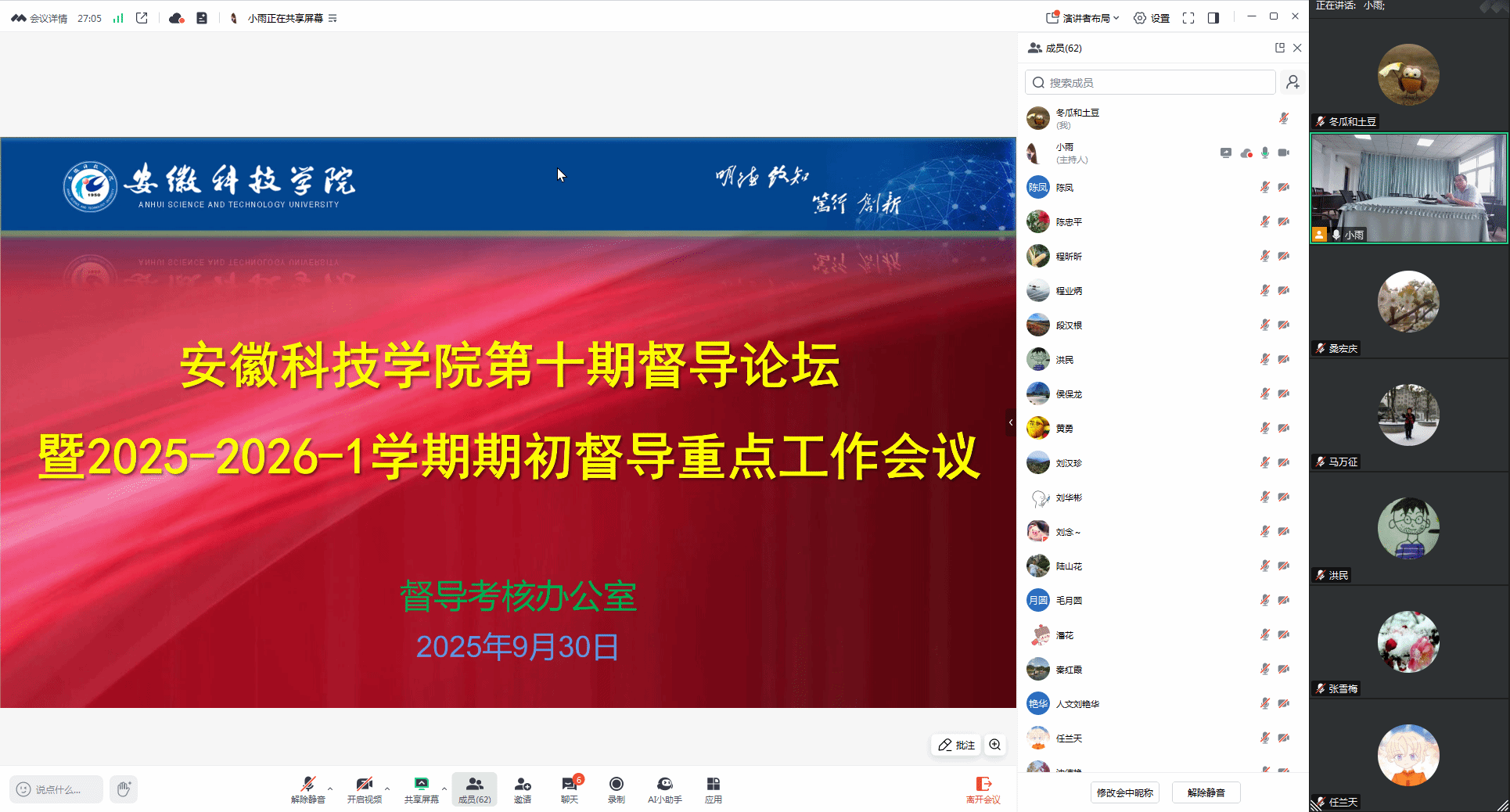
Task: Turn on camera with 开启视频
Action: coord(364,789)
